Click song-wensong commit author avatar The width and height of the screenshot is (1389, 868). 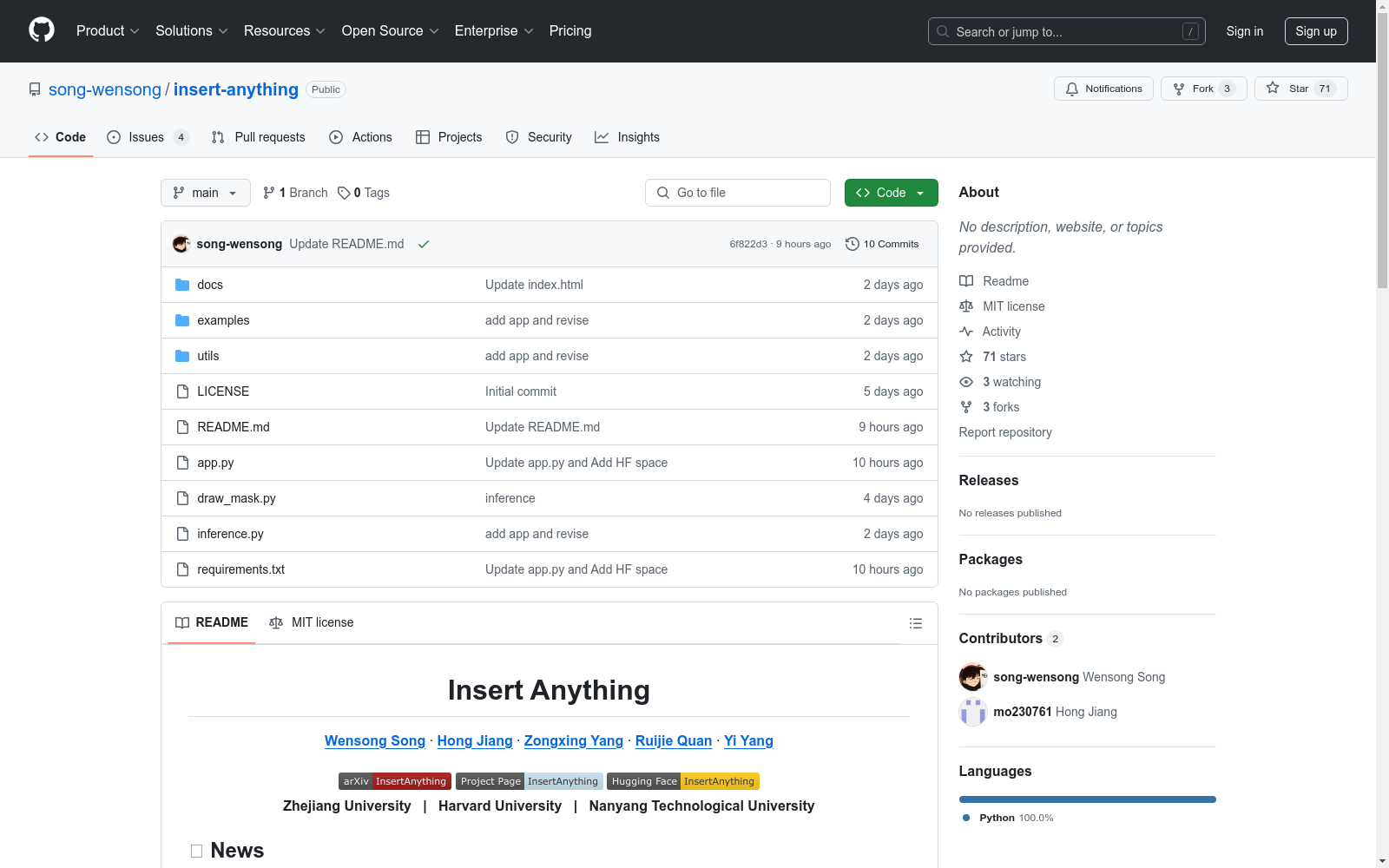[x=181, y=244]
